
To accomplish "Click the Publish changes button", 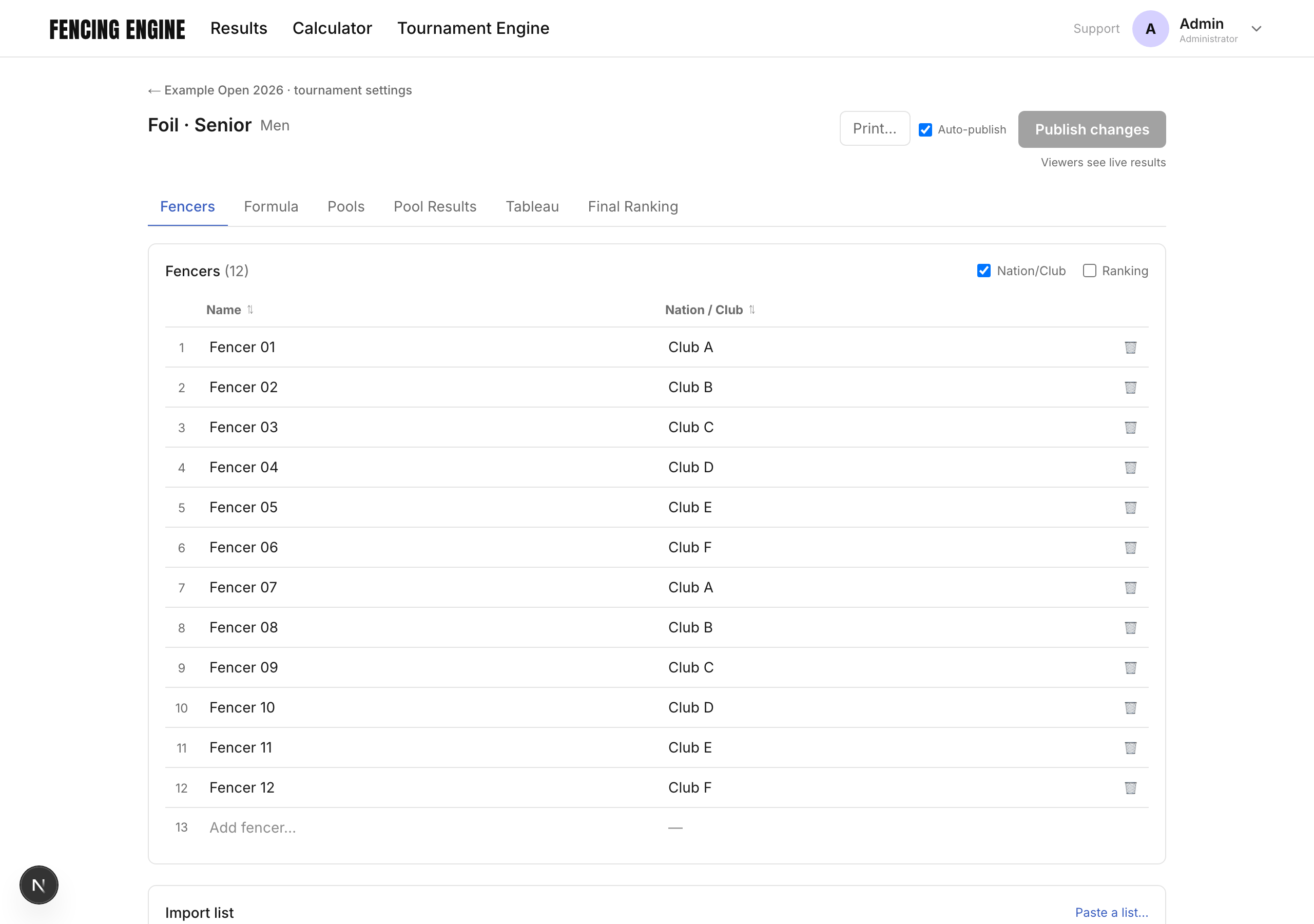I will (x=1091, y=129).
